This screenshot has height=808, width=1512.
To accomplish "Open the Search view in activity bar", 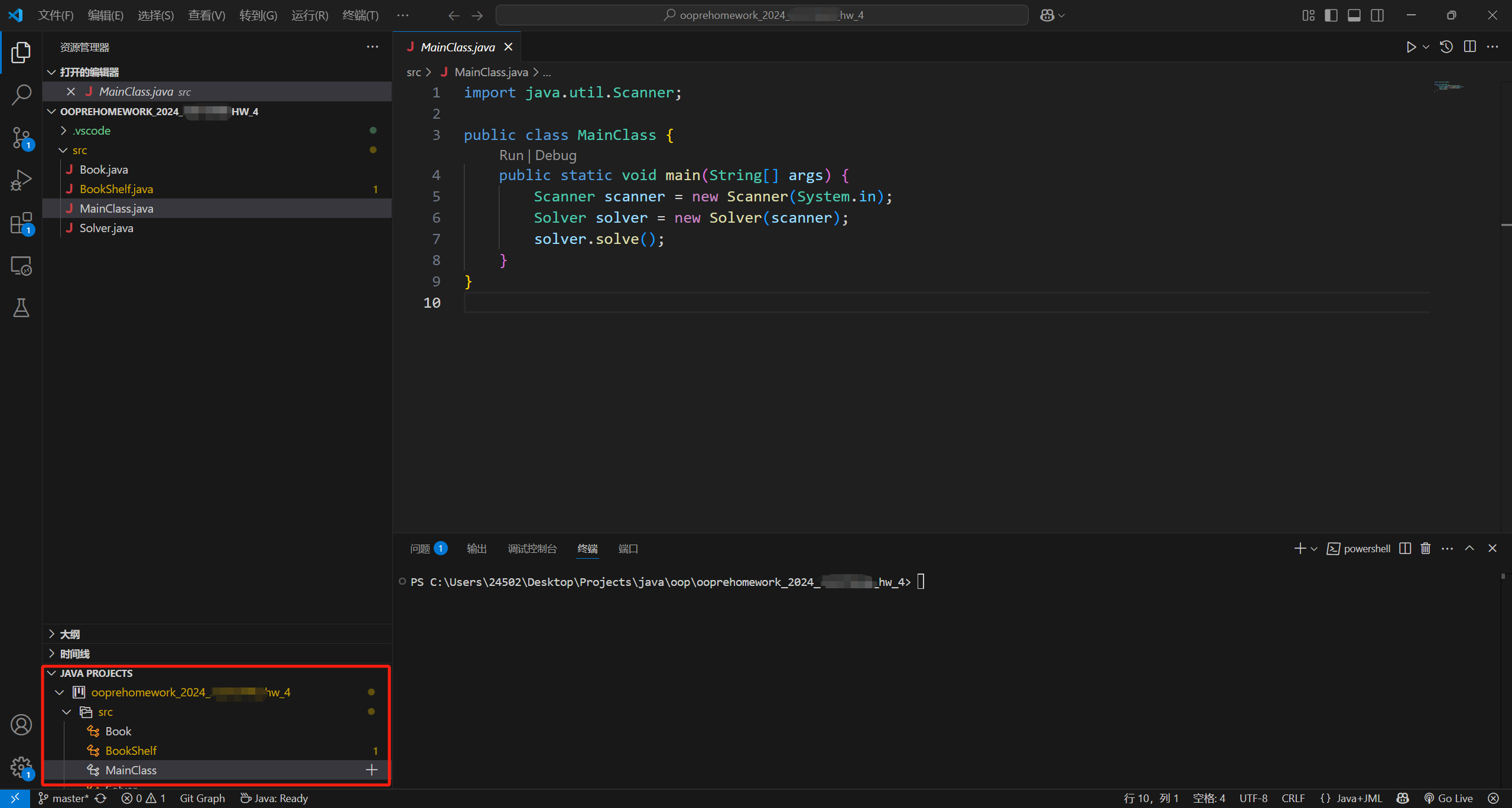I will coord(21,95).
